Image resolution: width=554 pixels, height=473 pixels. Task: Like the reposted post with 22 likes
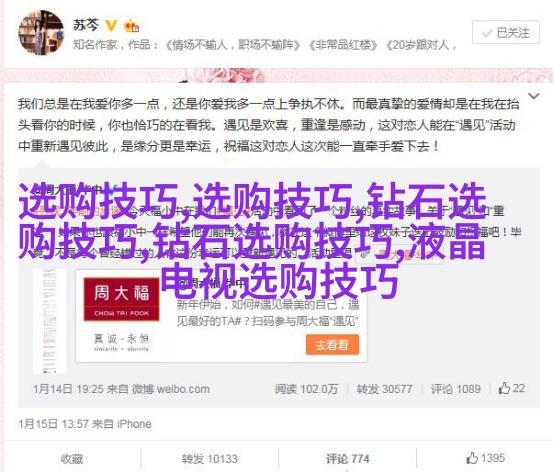click(x=511, y=388)
